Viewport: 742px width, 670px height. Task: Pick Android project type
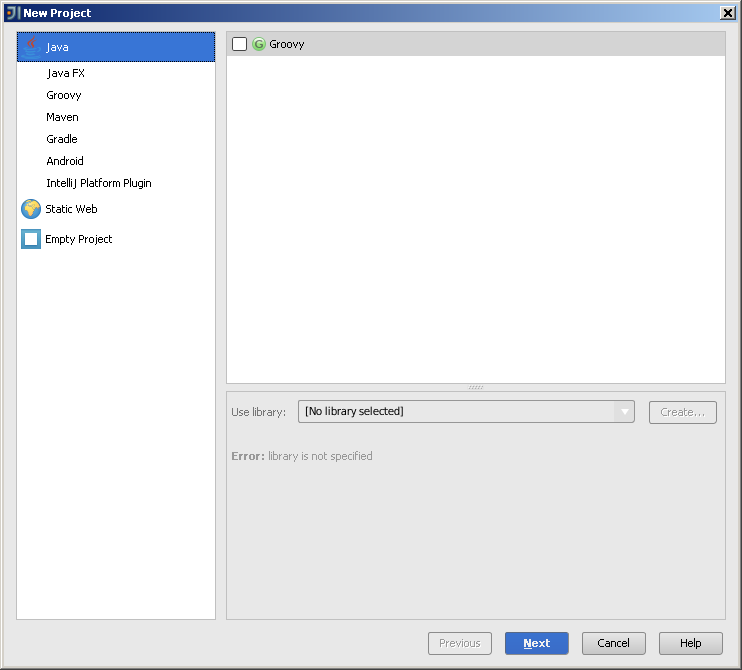click(x=65, y=161)
